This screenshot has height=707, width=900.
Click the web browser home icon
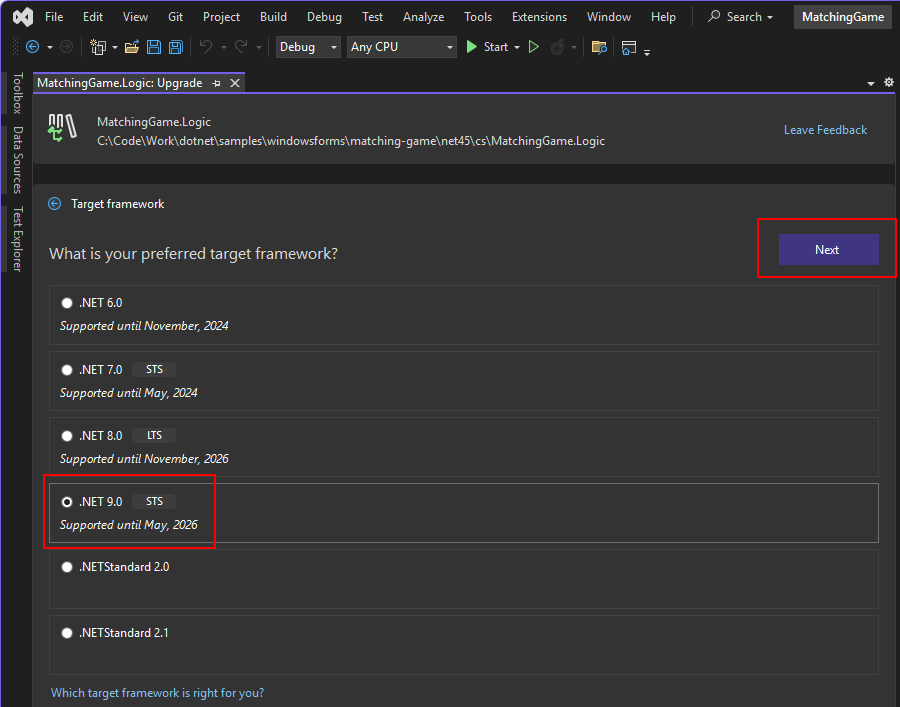628,47
